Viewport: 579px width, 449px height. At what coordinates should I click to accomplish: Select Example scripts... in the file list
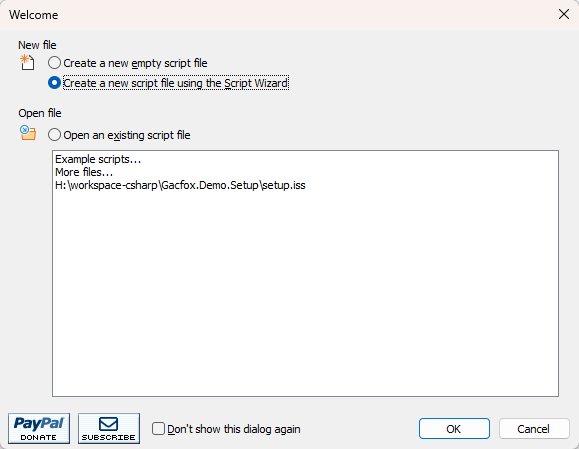pos(98,159)
